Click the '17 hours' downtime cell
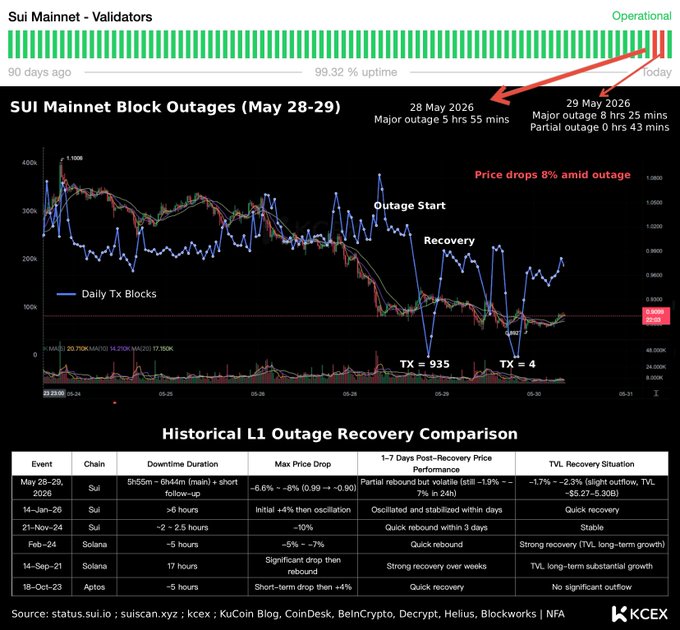 pyautogui.click(x=182, y=566)
